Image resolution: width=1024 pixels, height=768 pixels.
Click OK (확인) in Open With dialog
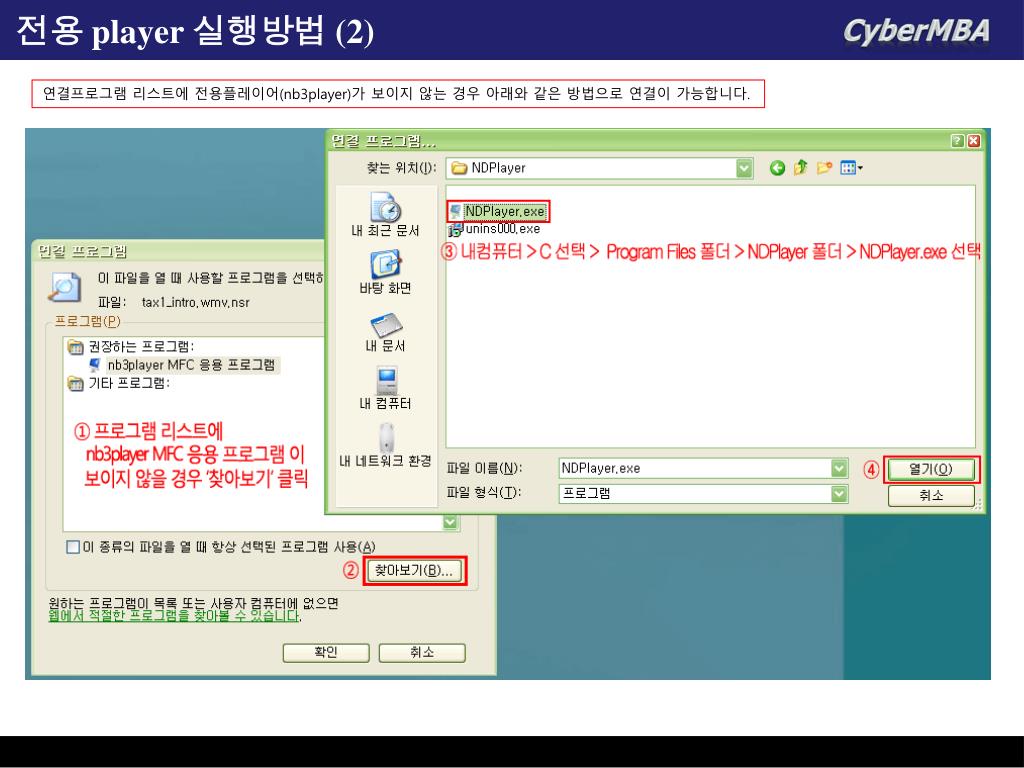coord(326,652)
